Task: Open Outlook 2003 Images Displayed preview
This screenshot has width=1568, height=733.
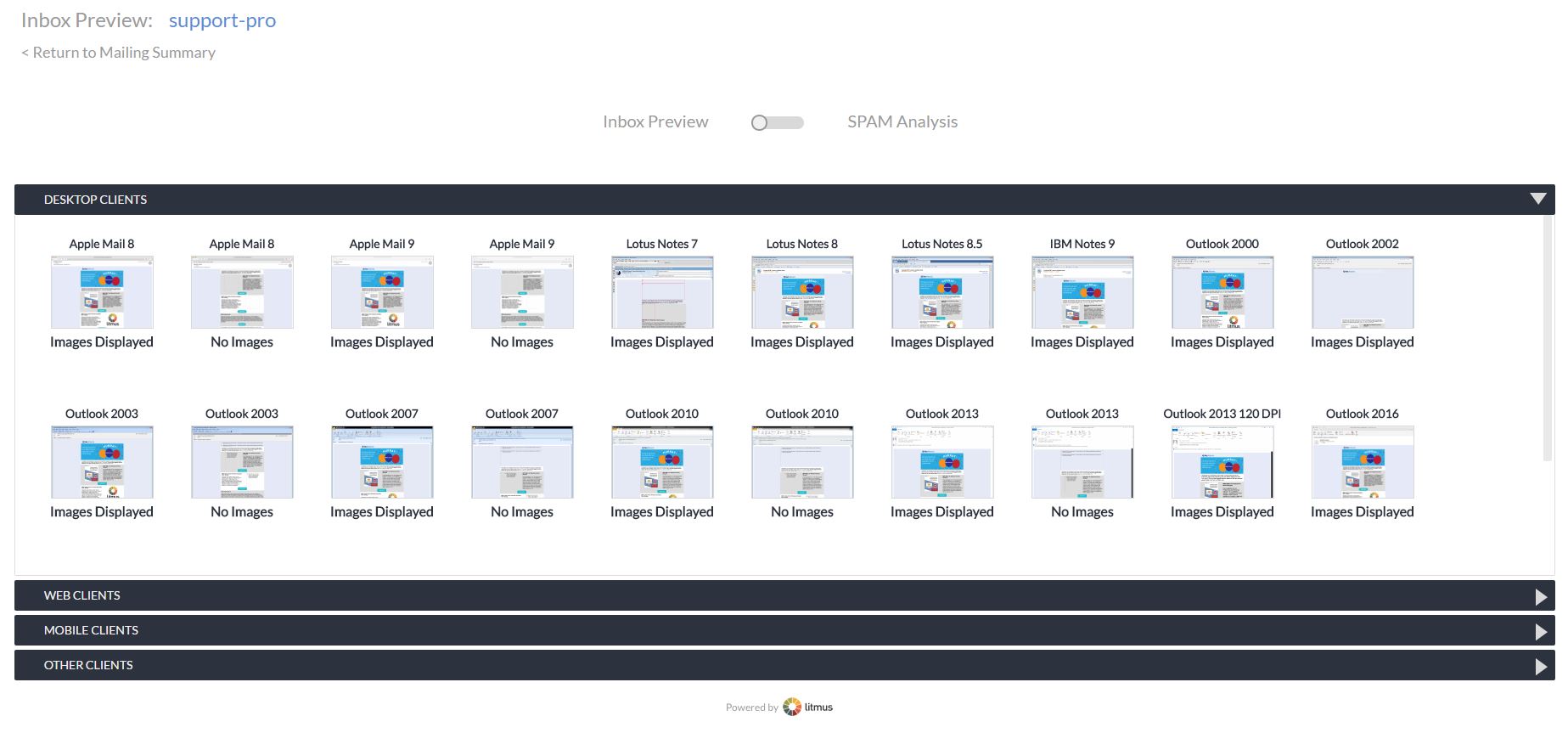Action: click(x=102, y=462)
